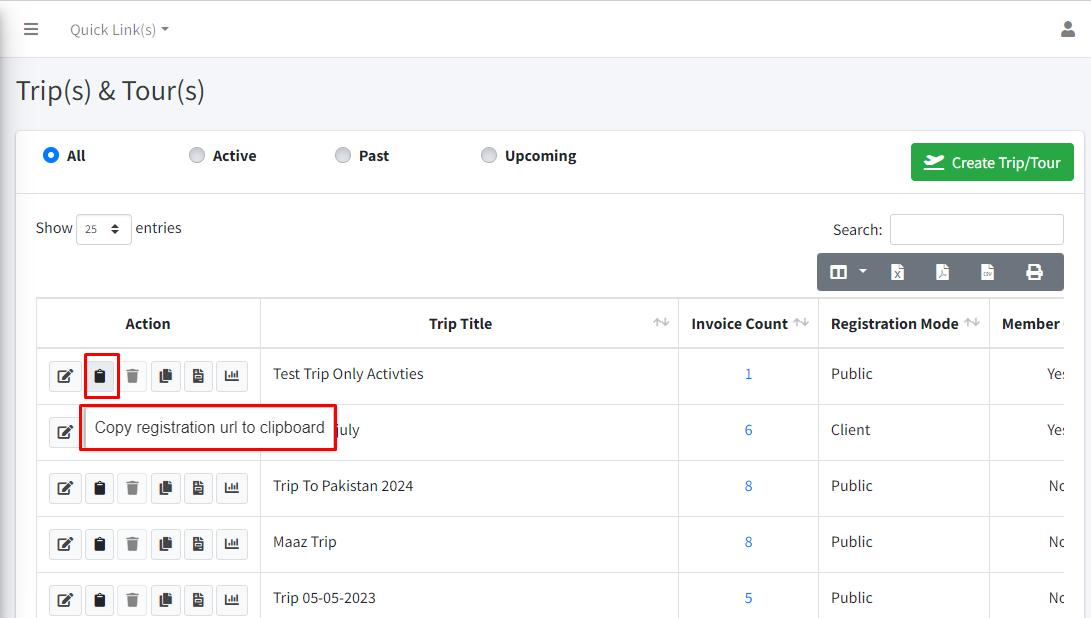The image size is (1091, 618).
Task: Export table to Excel
Action: pos(897,272)
